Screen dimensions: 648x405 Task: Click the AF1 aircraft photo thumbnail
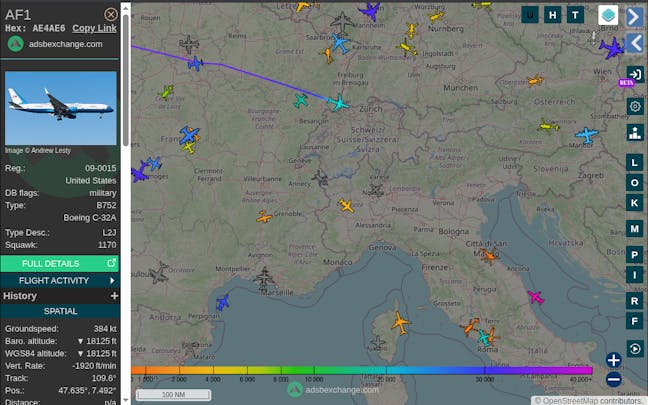click(60, 108)
